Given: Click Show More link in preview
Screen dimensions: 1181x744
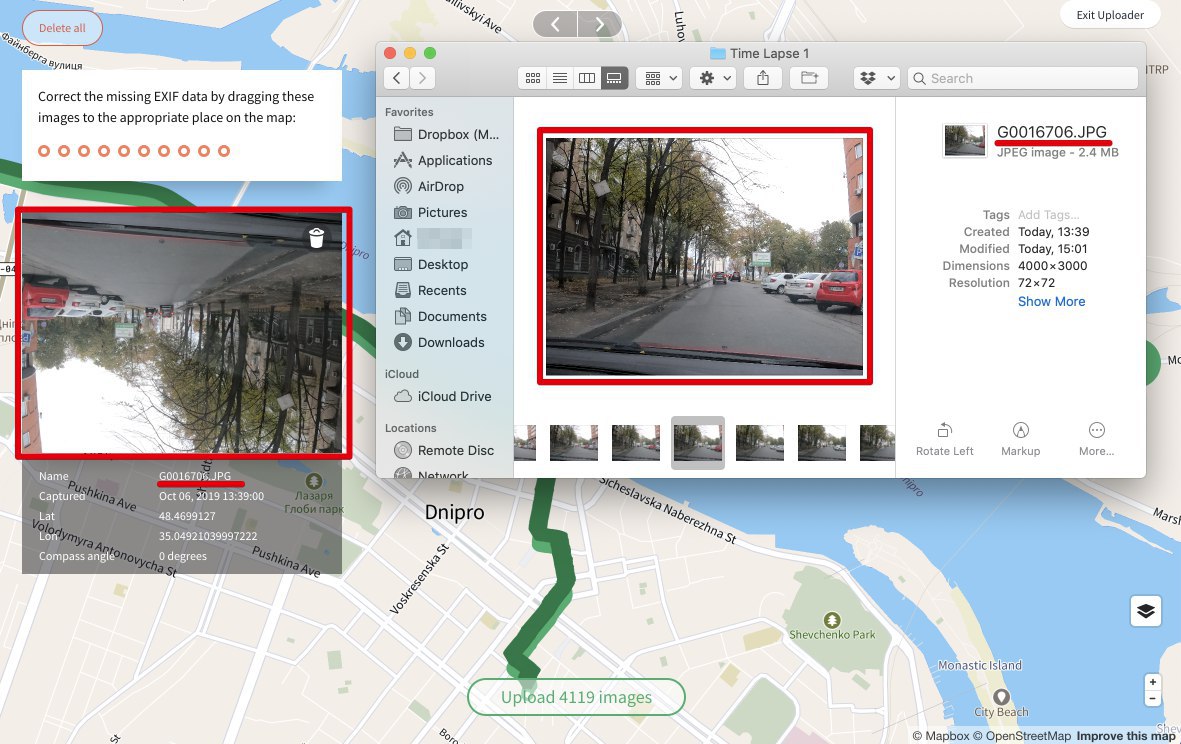Looking at the screenshot, I should click(x=1051, y=301).
